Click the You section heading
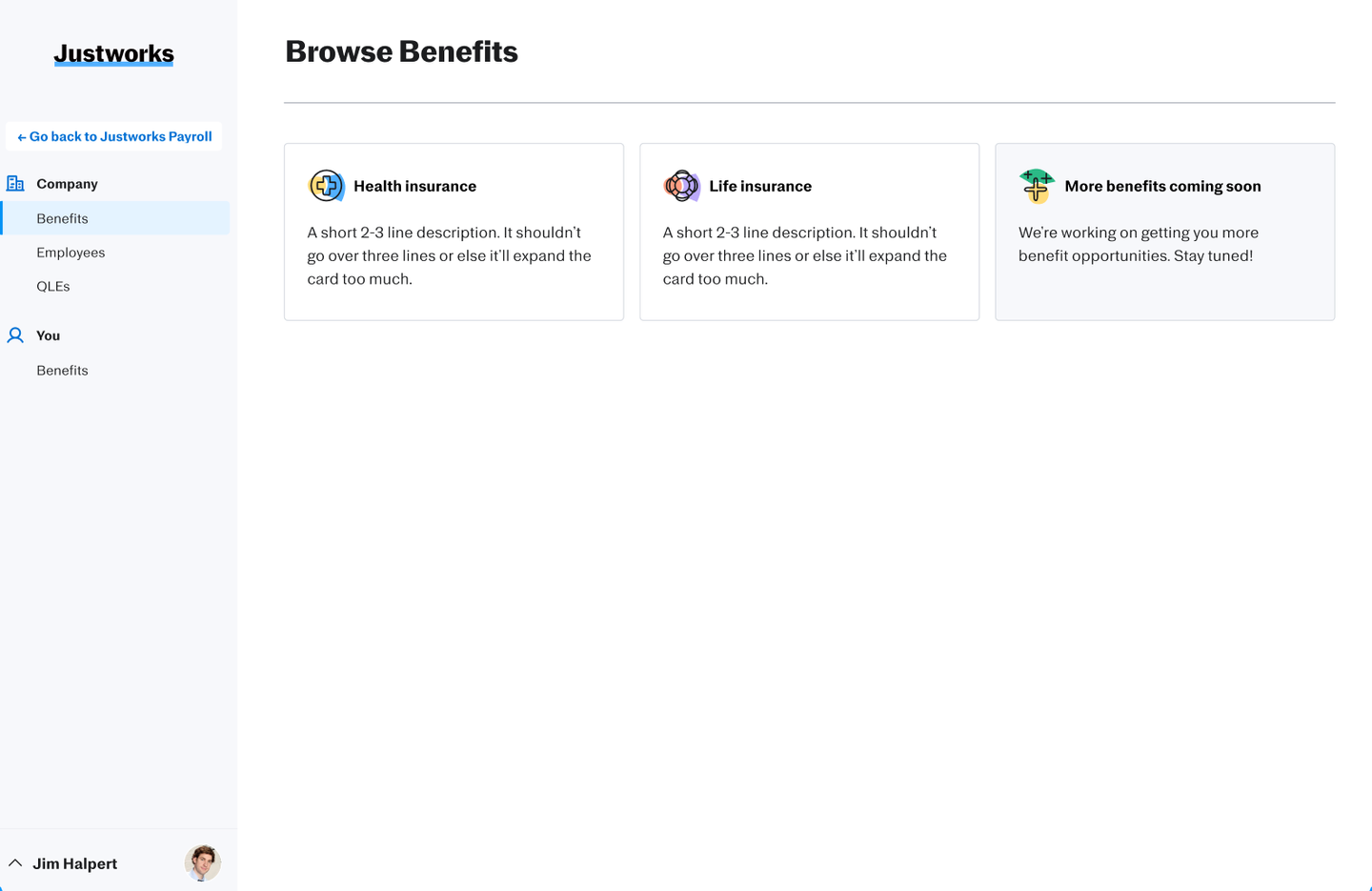 coord(48,335)
